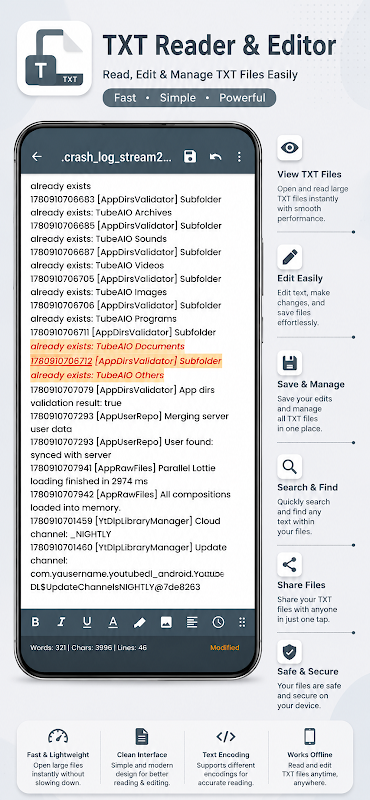The width and height of the screenshot is (370, 800).
Task: Click the 'loading finished in 2974 ms' line
Action: (89, 481)
